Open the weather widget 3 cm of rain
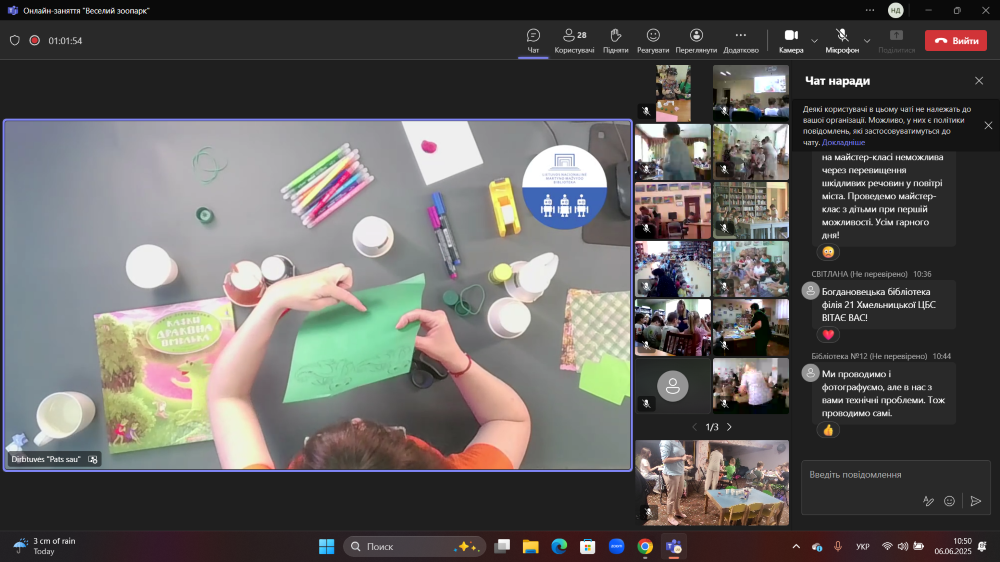The width and height of the screenshot is (1000, 562). [45, 546]
